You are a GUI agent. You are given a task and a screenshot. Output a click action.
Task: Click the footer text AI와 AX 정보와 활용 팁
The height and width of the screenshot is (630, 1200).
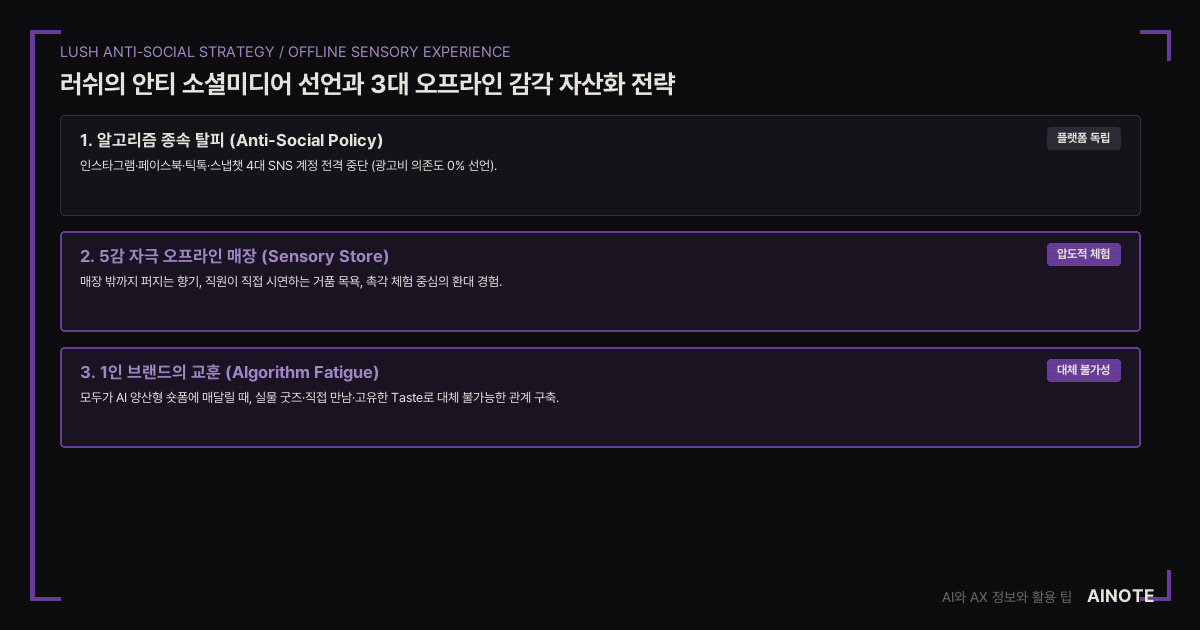1007,597
